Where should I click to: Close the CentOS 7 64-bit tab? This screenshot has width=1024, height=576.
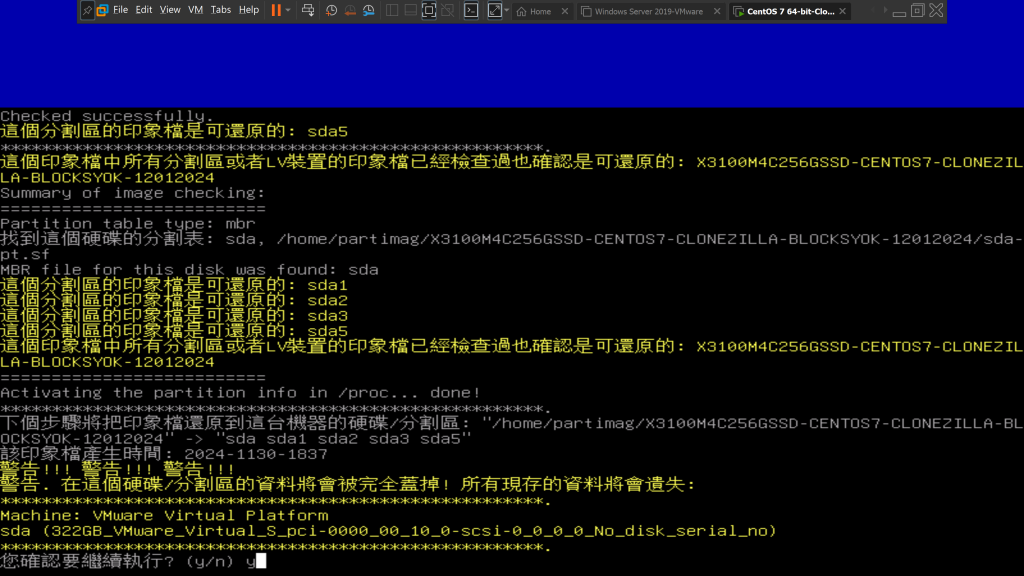pos(845,11)
